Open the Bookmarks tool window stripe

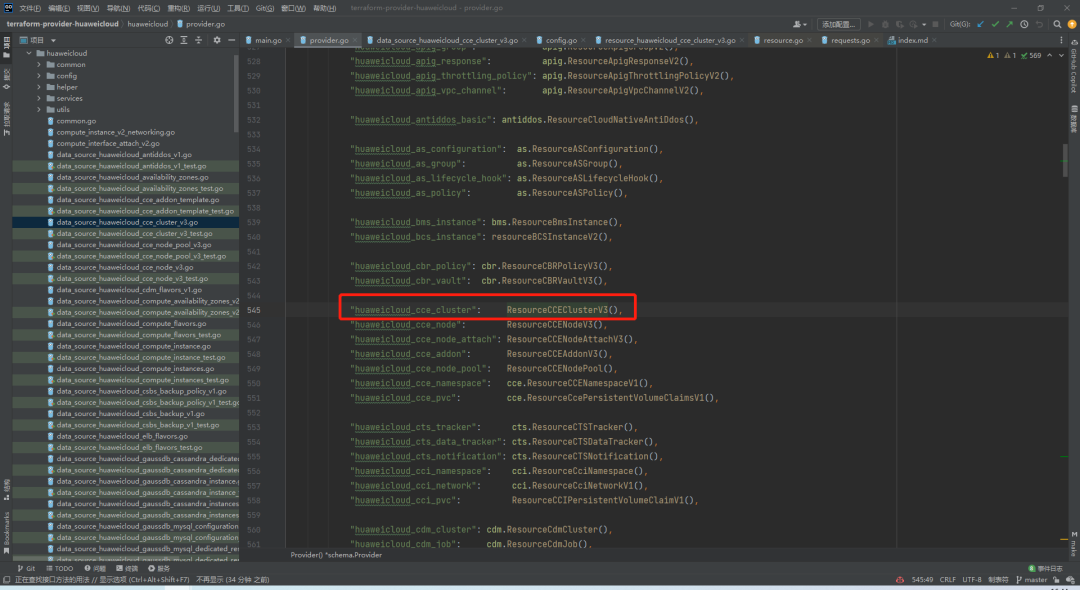(x=6, y=531)
